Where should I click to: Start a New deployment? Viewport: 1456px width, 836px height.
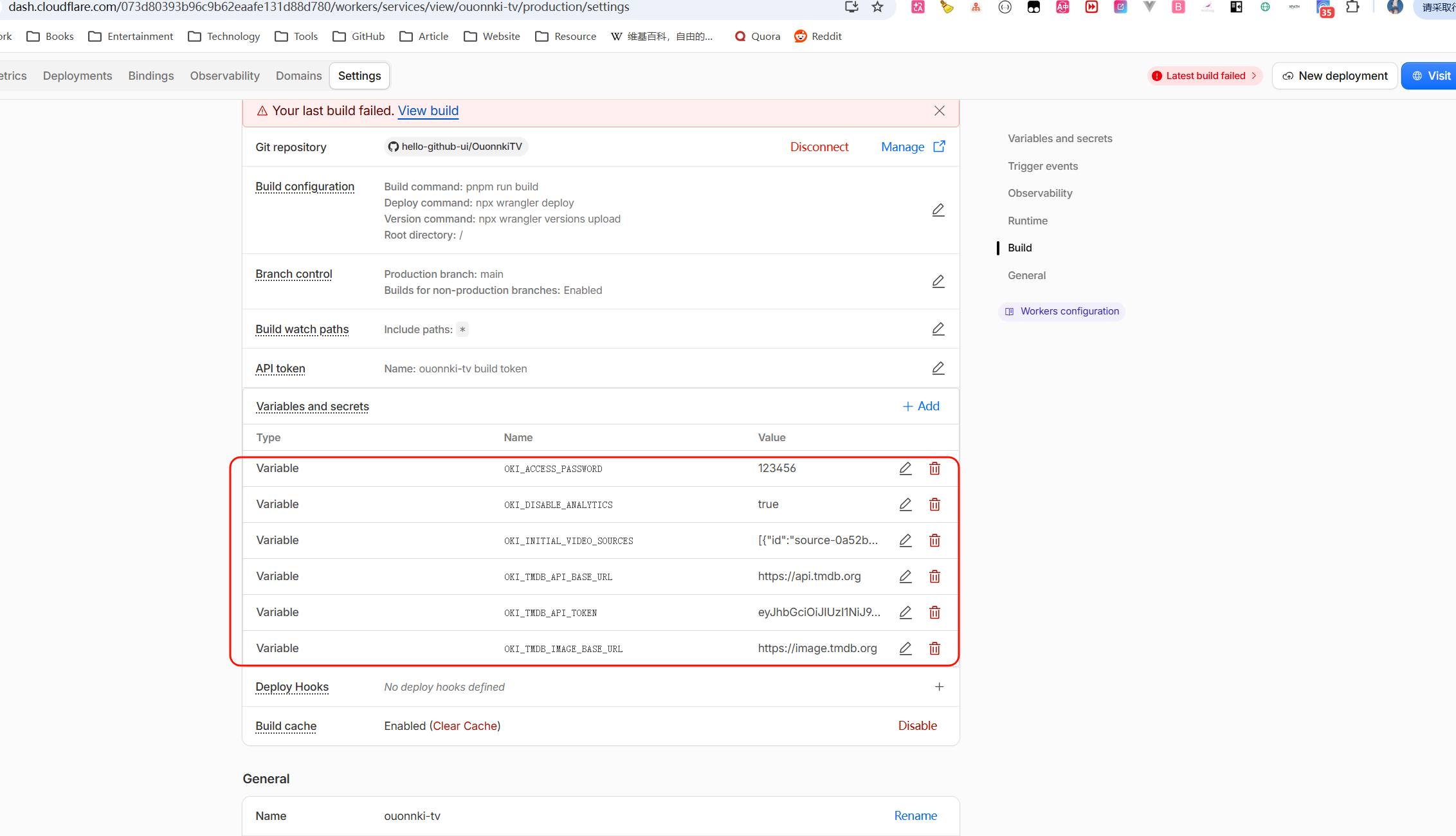[1334, 76]
